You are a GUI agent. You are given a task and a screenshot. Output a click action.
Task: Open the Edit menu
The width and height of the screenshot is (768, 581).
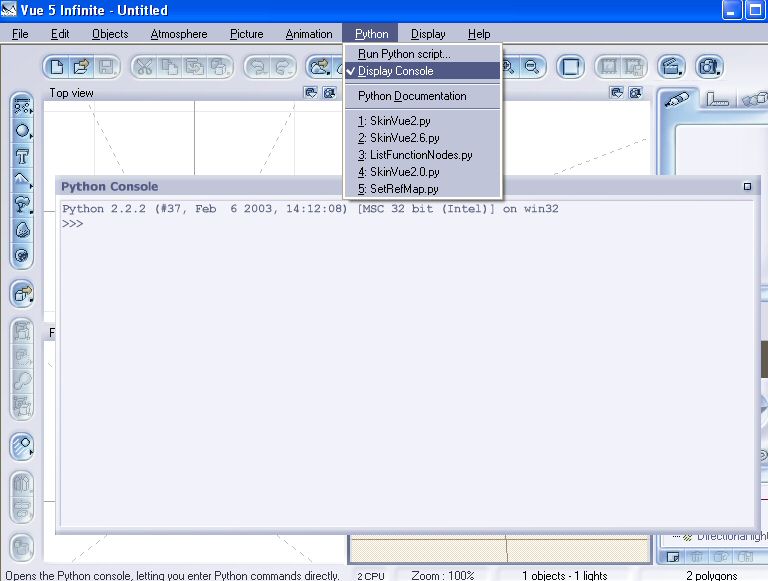pyautogui.click(x=60, y=34)
